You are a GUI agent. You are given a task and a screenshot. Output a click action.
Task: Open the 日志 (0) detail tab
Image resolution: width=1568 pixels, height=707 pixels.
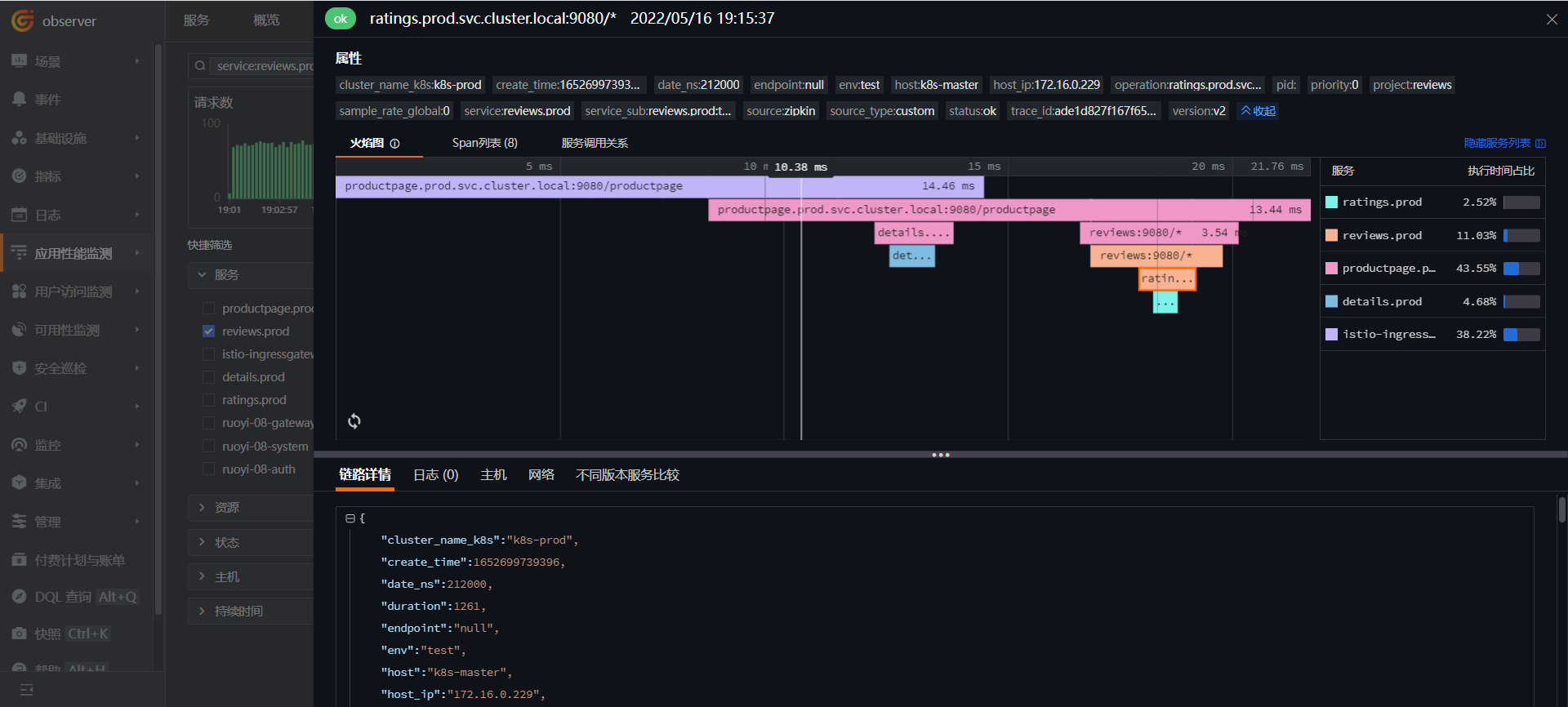point(436,475)
